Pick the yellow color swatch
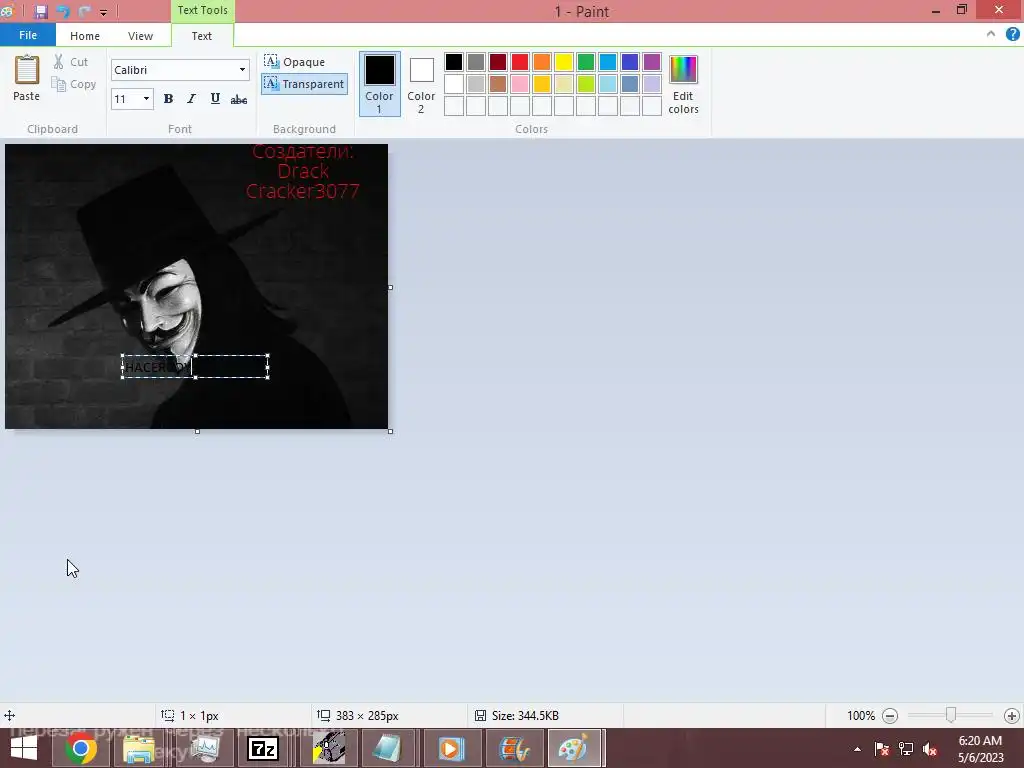This screenshot has width=1024, height=768. click(564, 62)
